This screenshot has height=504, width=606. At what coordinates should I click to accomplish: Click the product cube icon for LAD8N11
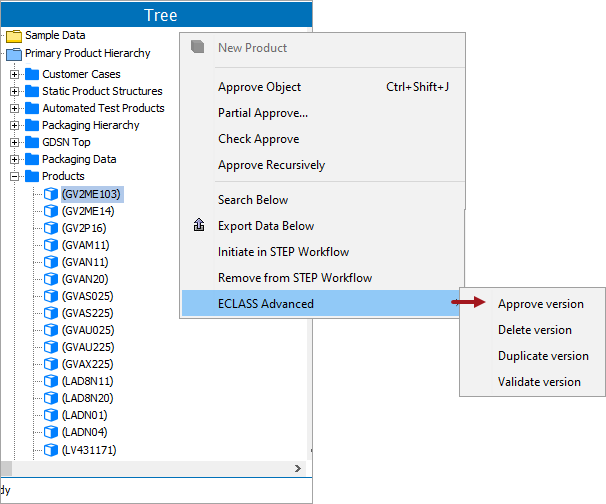(x=51, y=381)
